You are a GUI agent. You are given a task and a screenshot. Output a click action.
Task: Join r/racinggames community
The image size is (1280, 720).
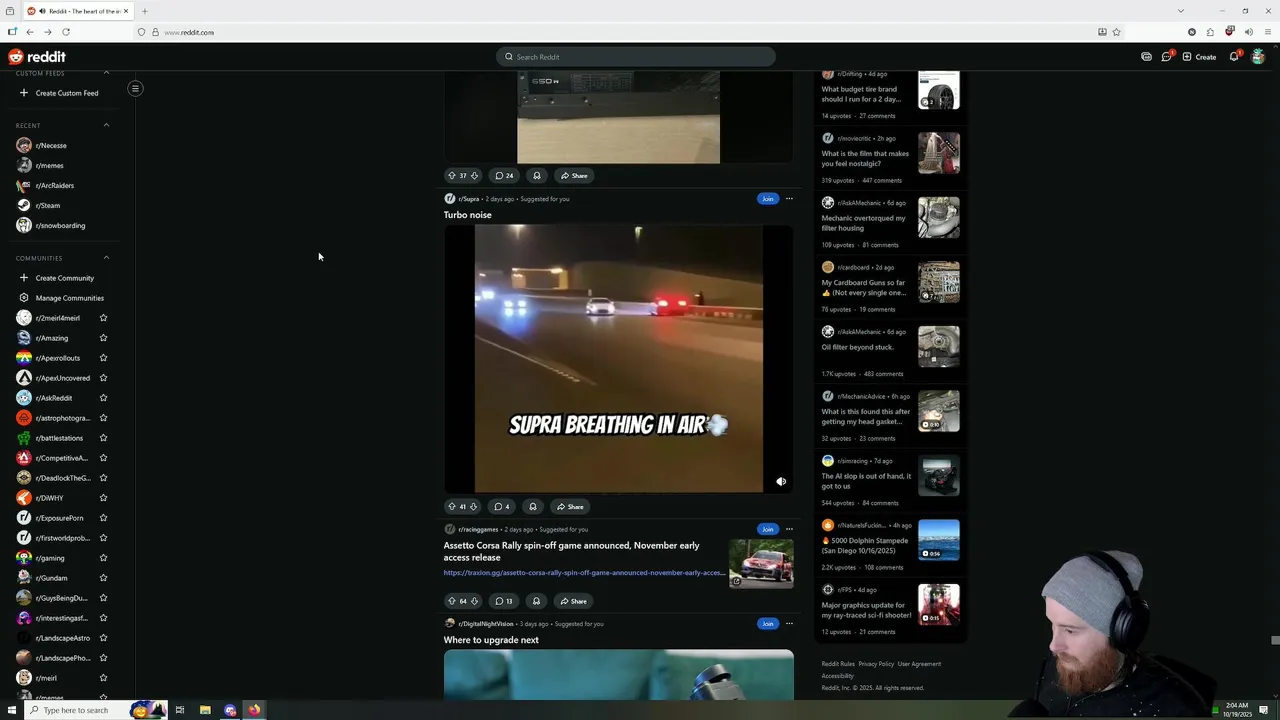click(767, 529)
